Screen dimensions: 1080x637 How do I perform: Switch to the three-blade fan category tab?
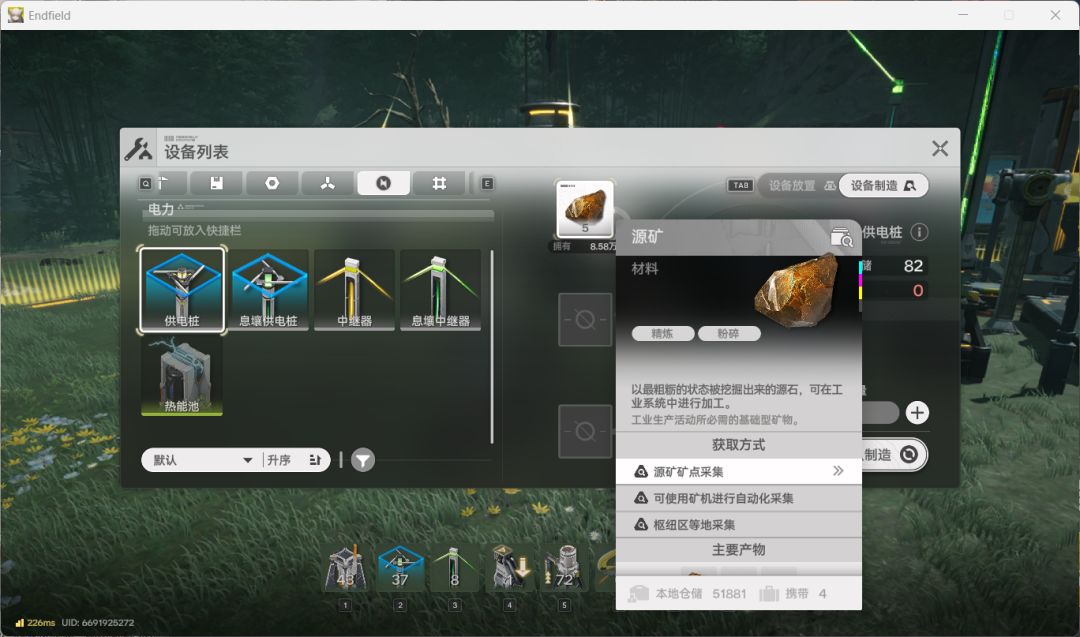click(328, 183)
